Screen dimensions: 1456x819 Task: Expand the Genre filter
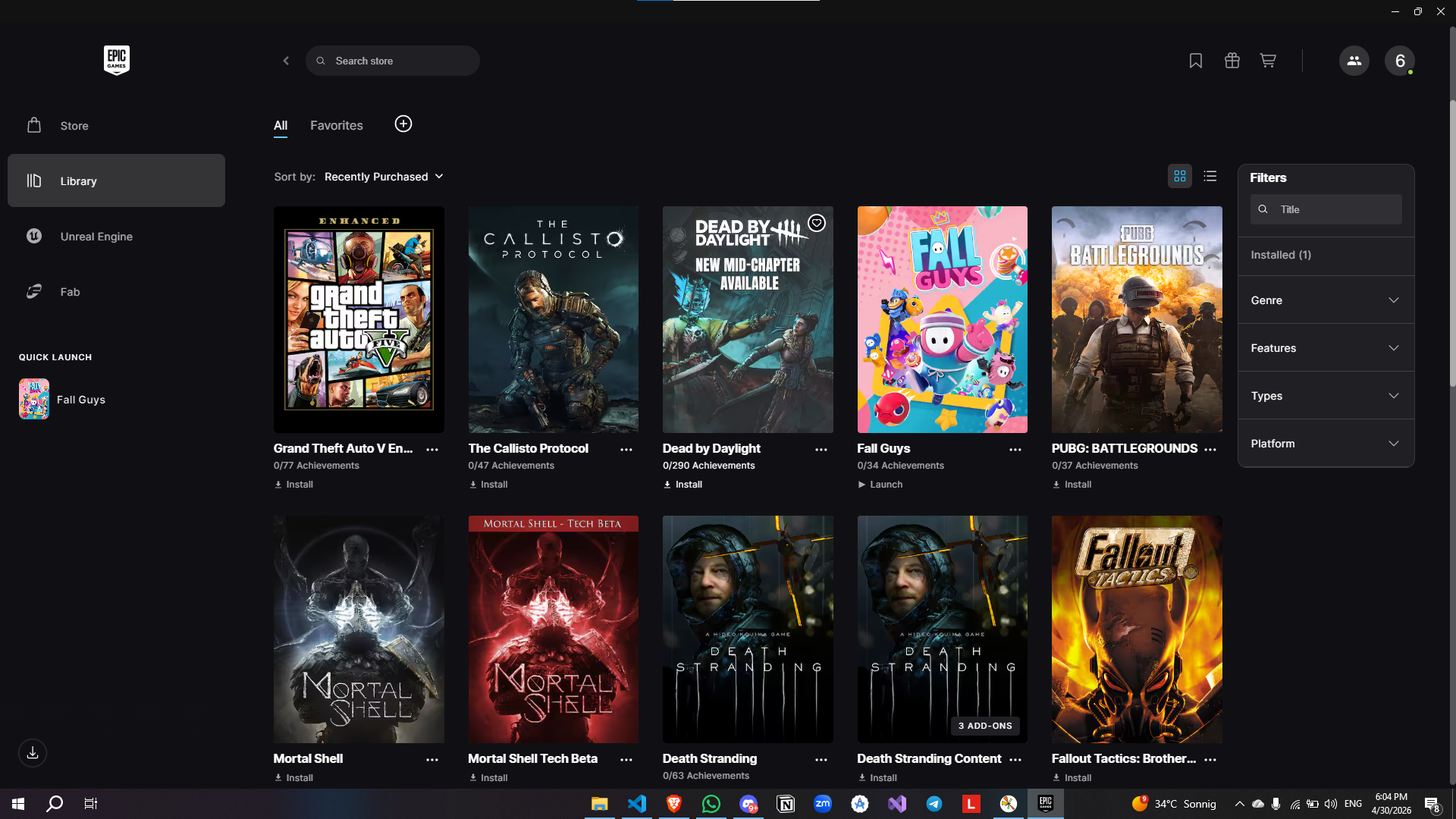(1326, 300)
